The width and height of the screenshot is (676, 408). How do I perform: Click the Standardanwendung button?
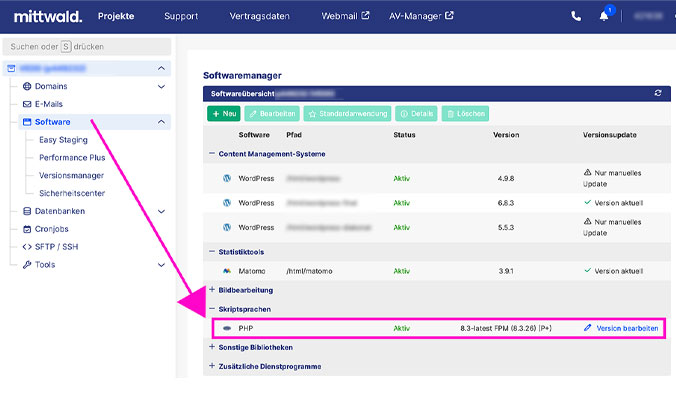click(347, 113)
